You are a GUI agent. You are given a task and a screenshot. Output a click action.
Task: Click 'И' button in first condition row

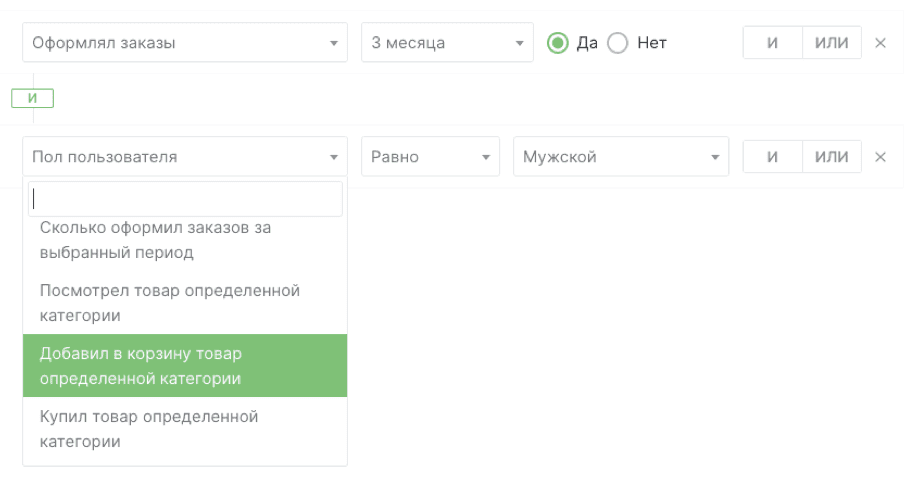tap(772, 42)
